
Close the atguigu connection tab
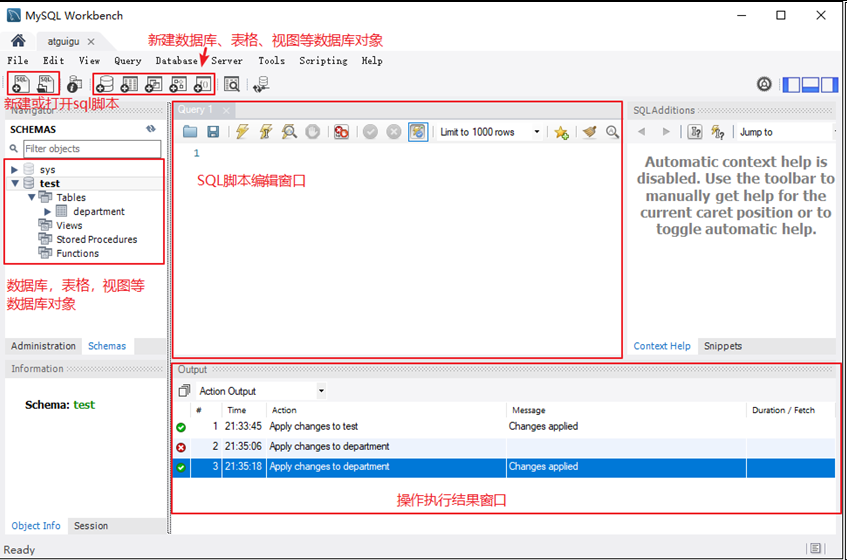click(91, 42)
